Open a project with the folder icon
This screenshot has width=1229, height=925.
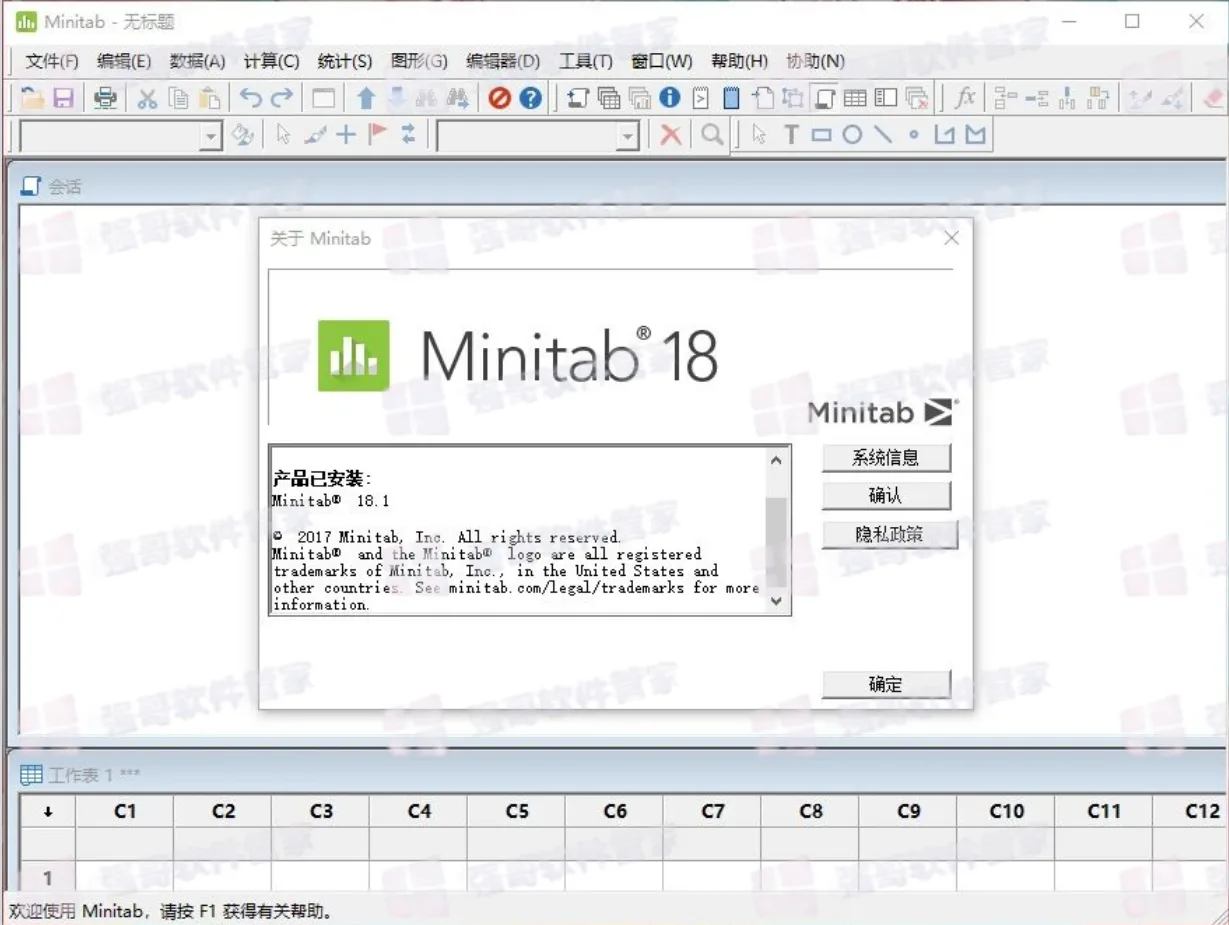pyautogui.click(x=33, y=98)
